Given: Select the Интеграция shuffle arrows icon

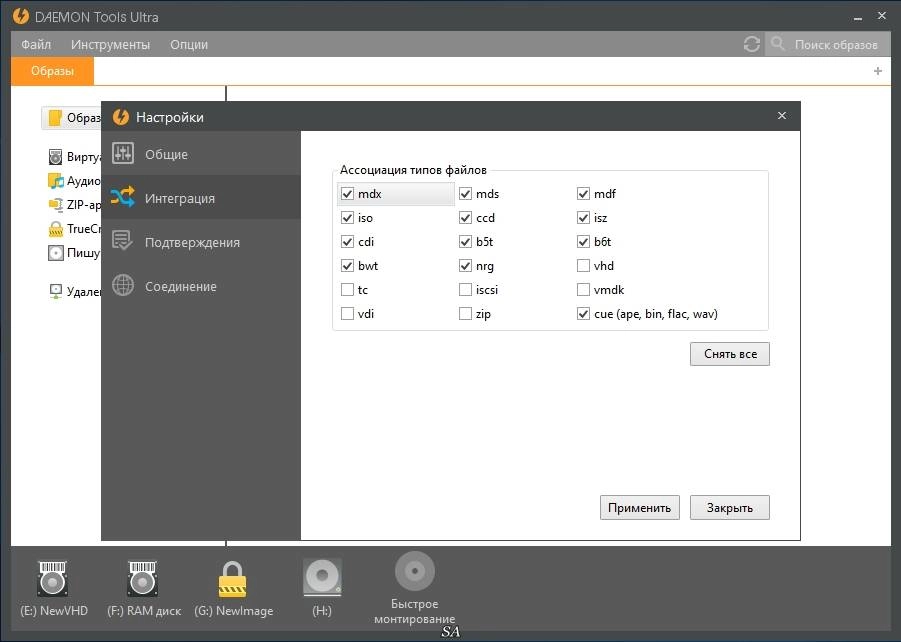Looking at the screenshot, I should pos(123,197).
